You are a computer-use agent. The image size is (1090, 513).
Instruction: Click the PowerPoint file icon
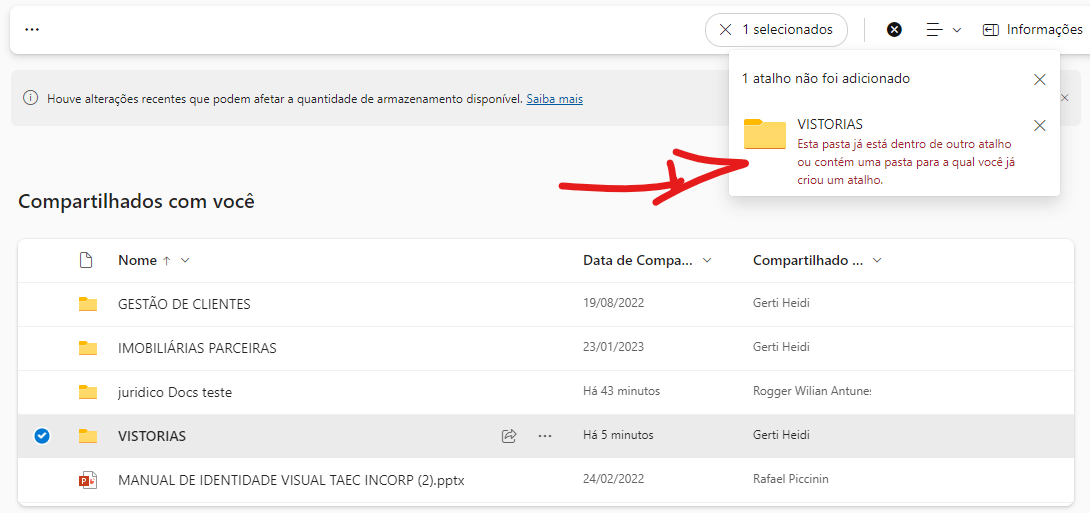[88, 480]
